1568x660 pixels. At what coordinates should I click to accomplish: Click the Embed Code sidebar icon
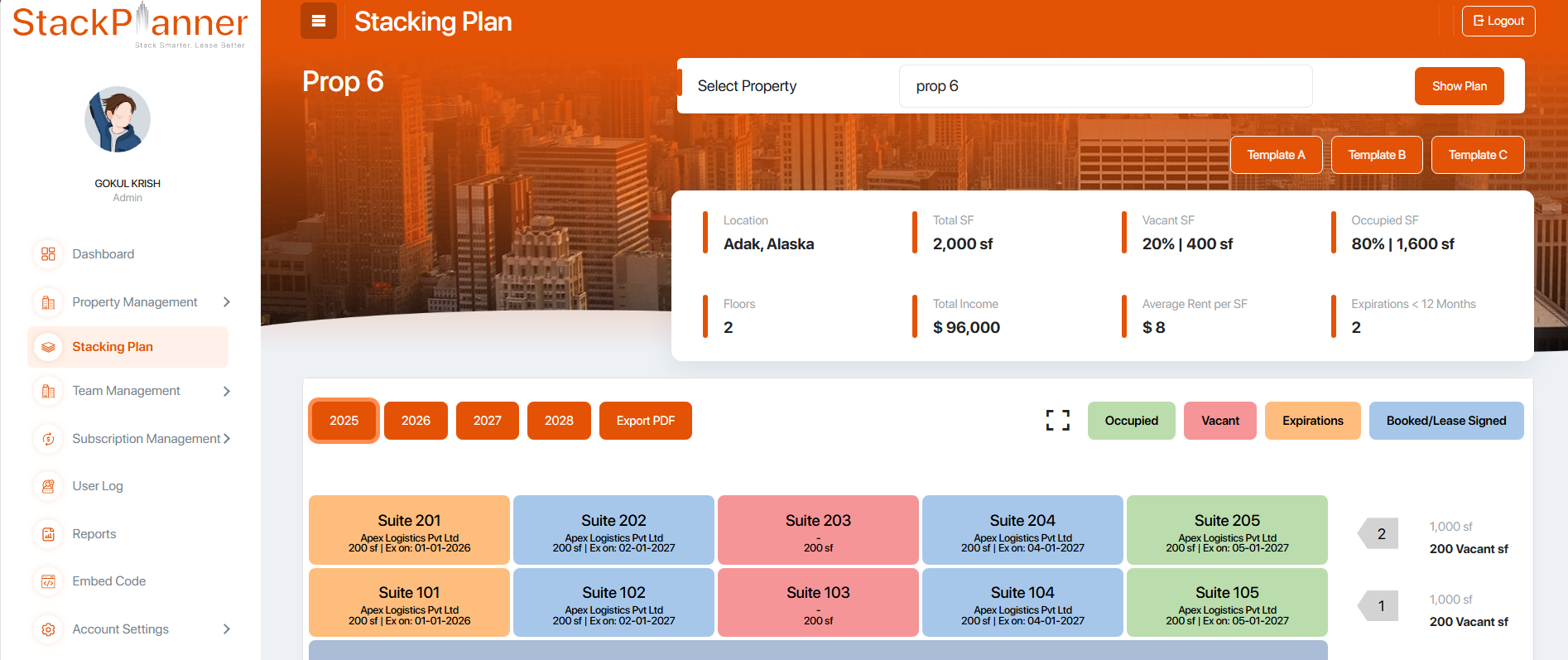click(x=48, y=581)
